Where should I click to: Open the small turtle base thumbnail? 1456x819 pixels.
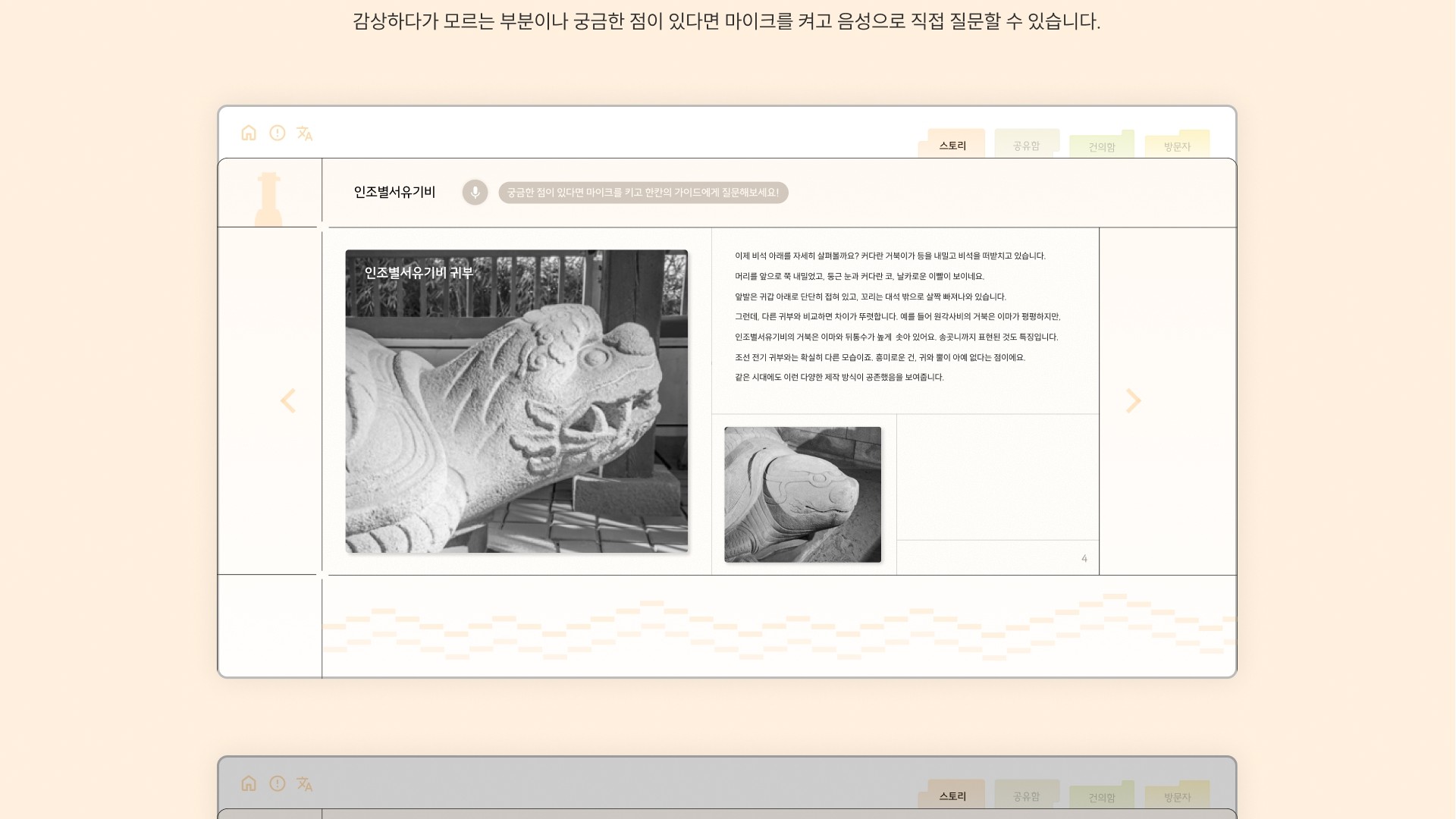point(802,494)
